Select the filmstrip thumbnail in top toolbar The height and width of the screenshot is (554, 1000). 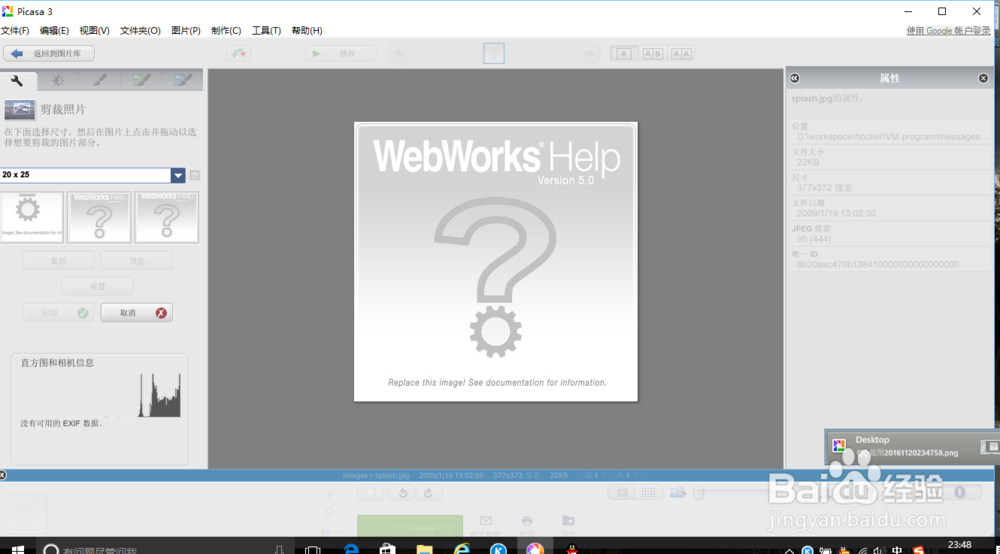pyautogui.click(x=494, y=54)
